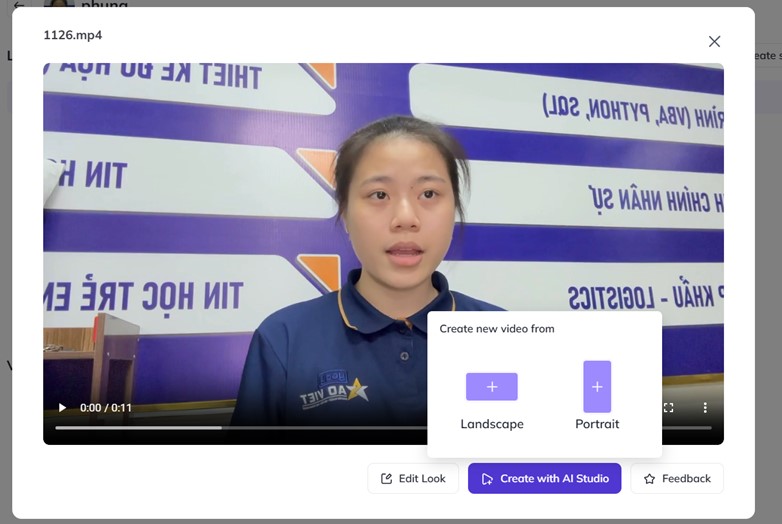Open the Feedback button
This screenshot has height=524, width=782.
point(677,479)
